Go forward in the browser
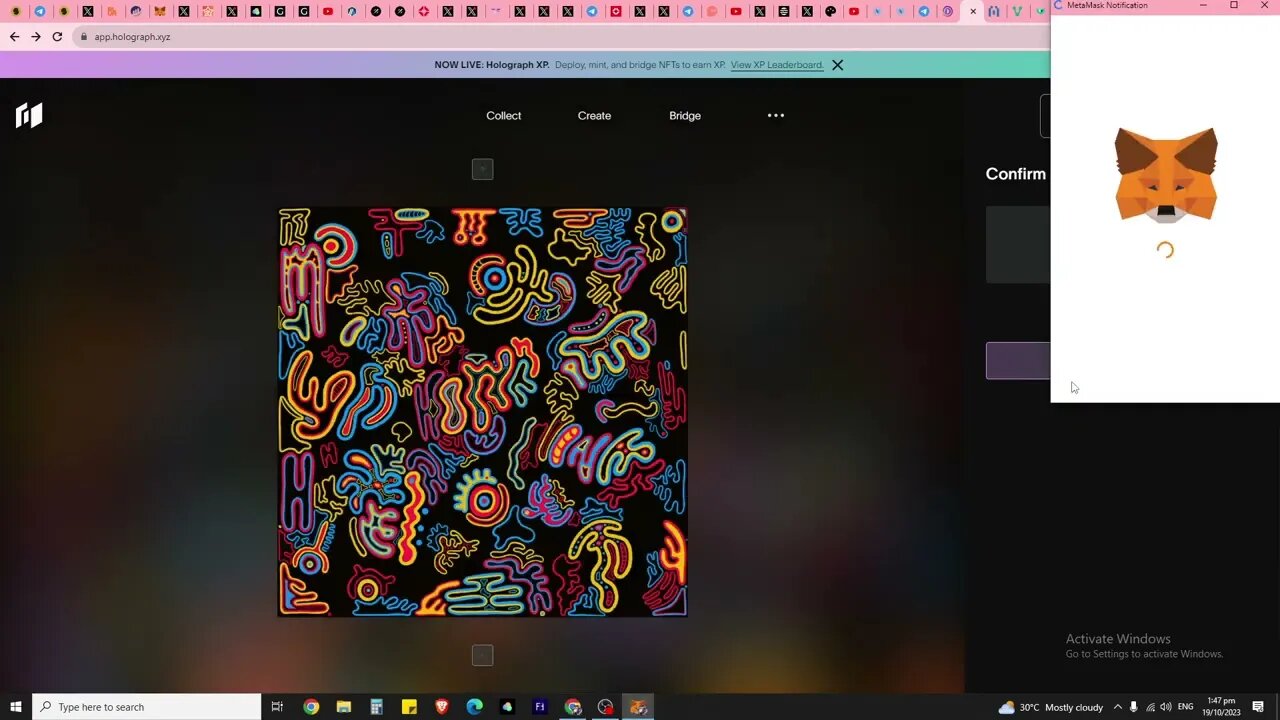This screenshot has height=720, width=1280. [36, 36]
